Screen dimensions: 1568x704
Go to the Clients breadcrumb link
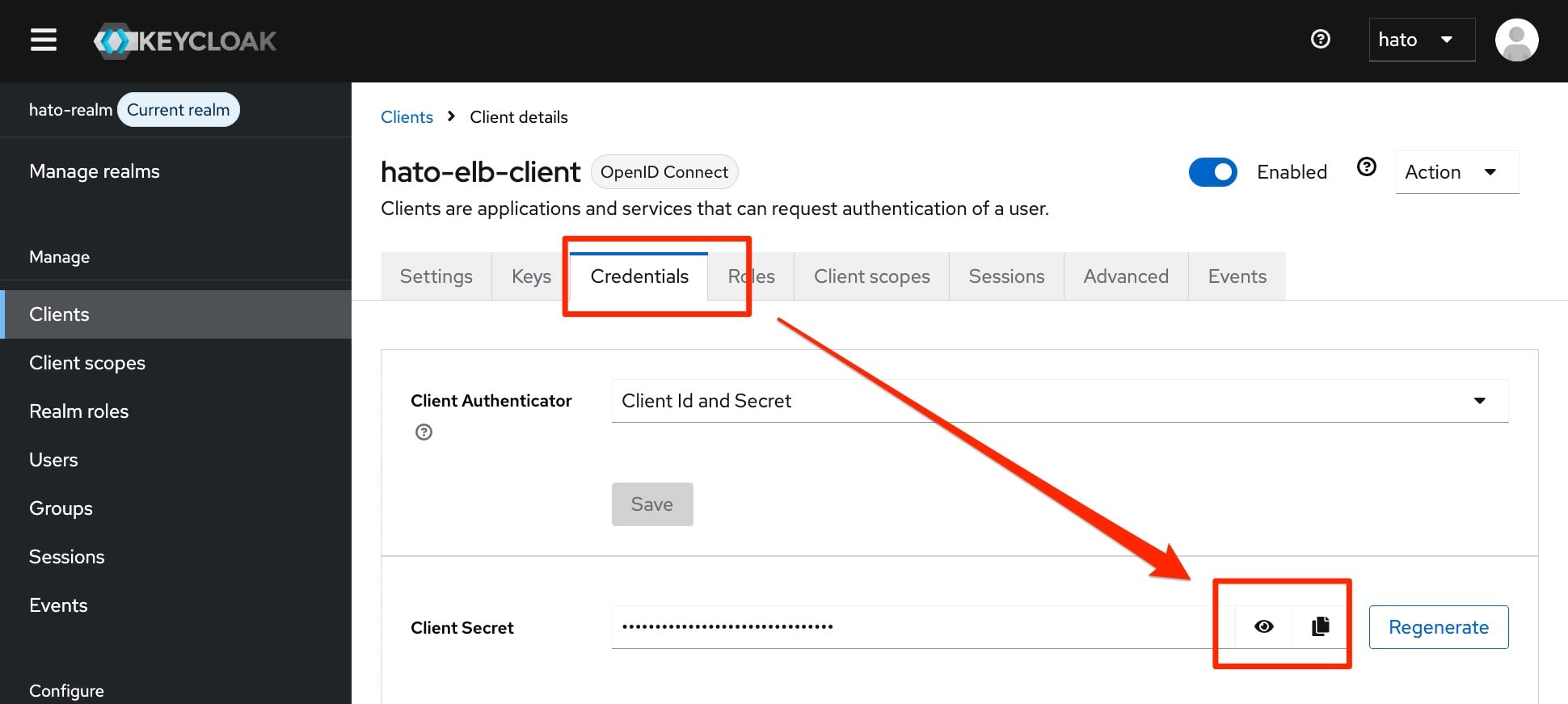(407, 117)
